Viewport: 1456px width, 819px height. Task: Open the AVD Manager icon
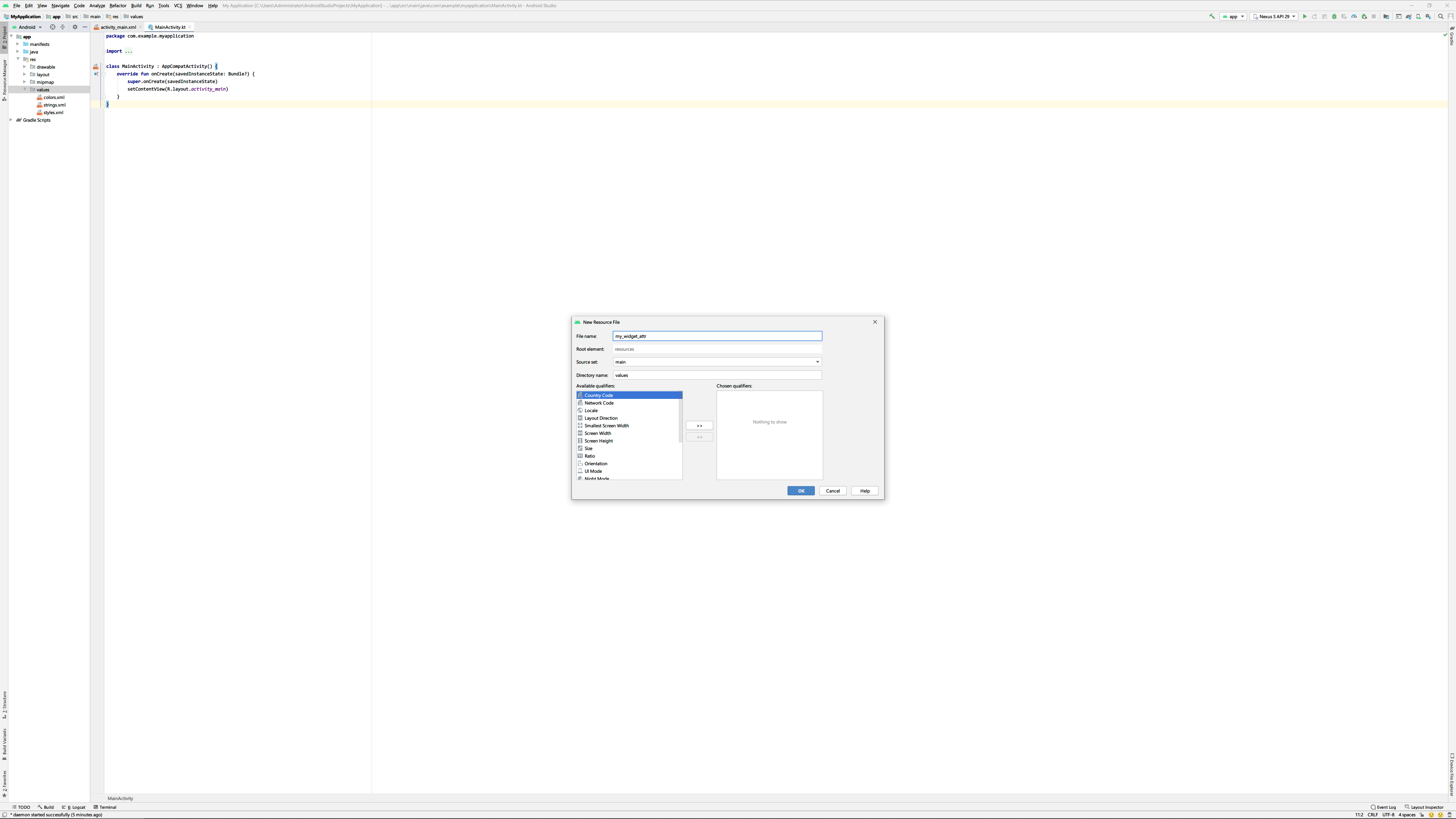[x=1418, y=16]
